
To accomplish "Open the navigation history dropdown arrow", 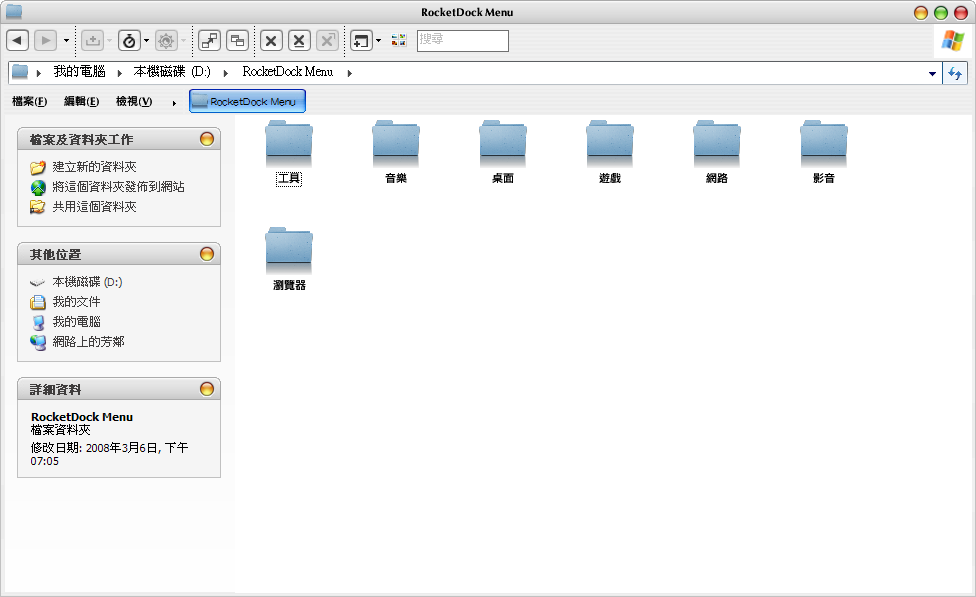I will pyautogui.click(x=66, y=41).
